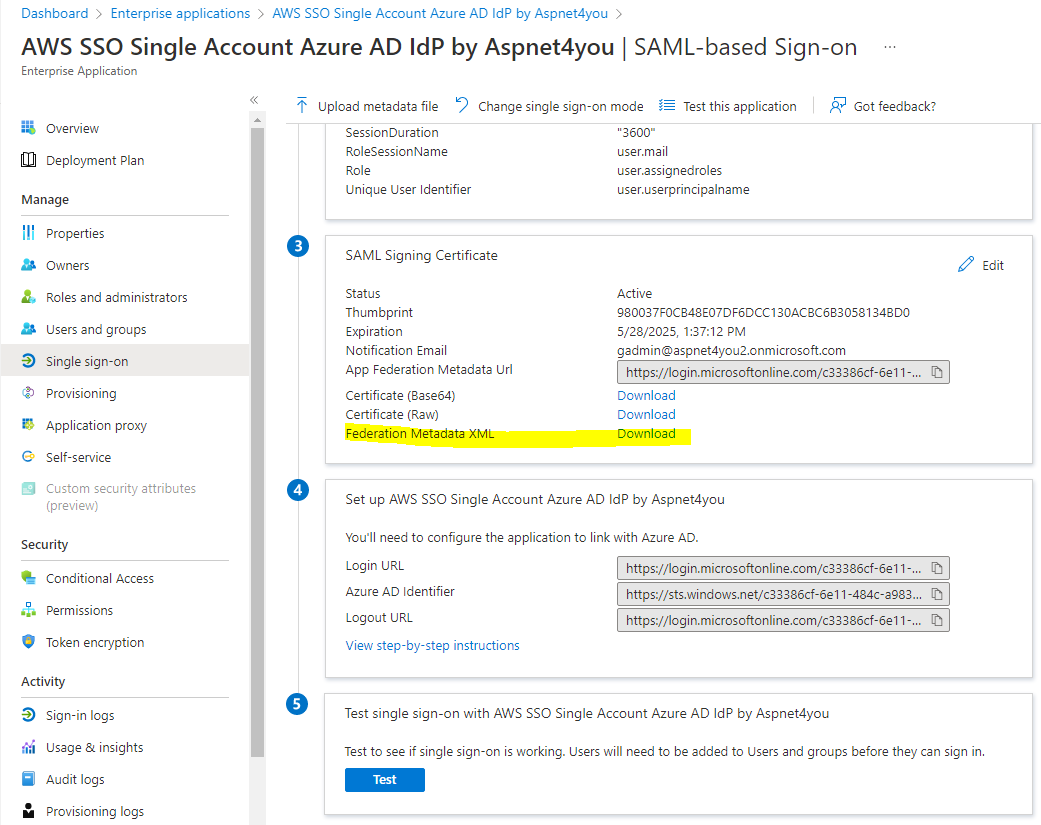
Task: Click the Provisioning logs icon
Action: coord(28,810)
